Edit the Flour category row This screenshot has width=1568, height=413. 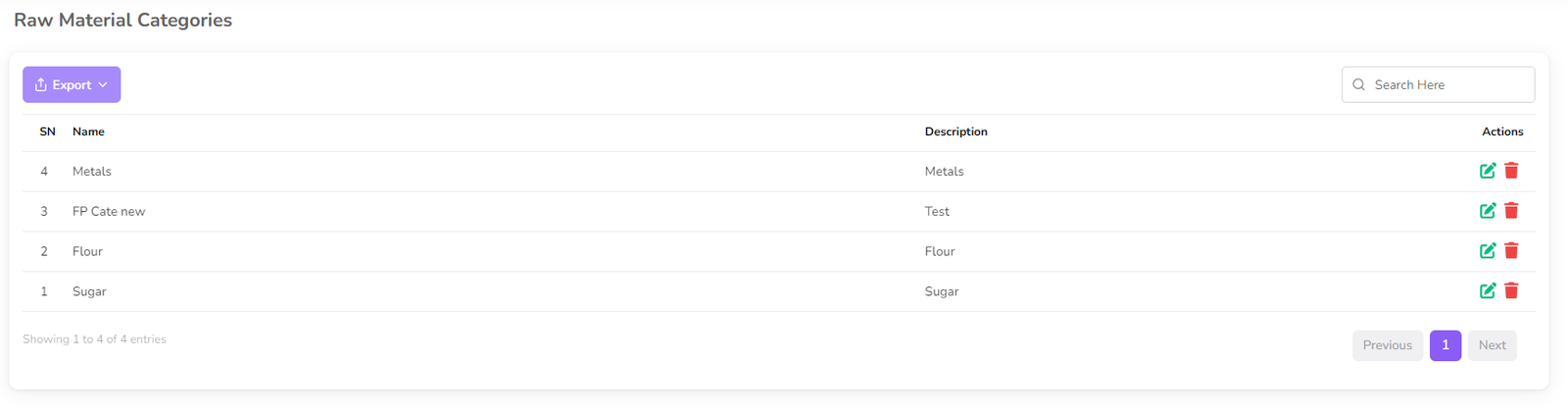pos(1488,251)
